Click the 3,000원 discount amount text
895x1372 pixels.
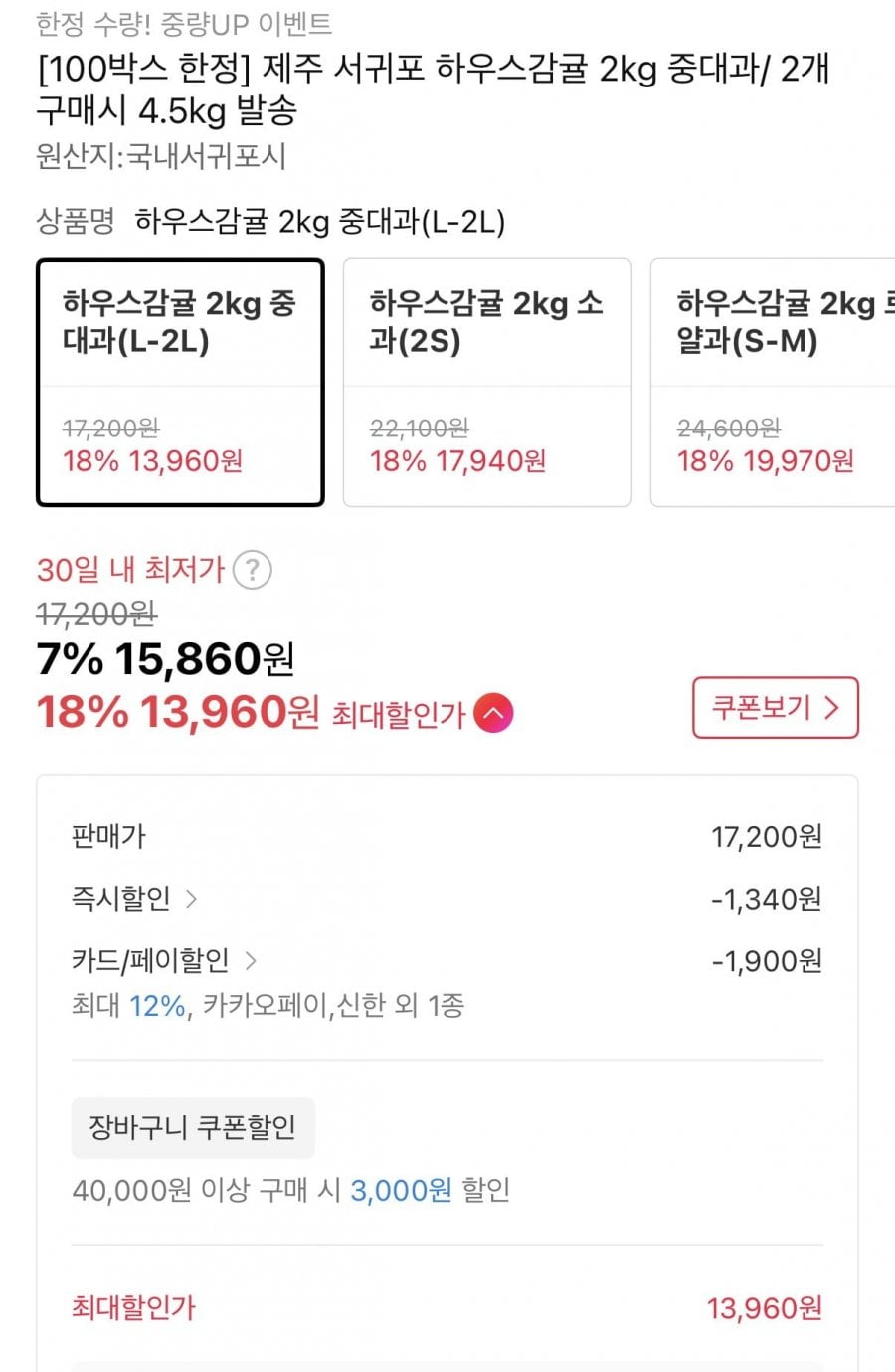point(401,1190)
